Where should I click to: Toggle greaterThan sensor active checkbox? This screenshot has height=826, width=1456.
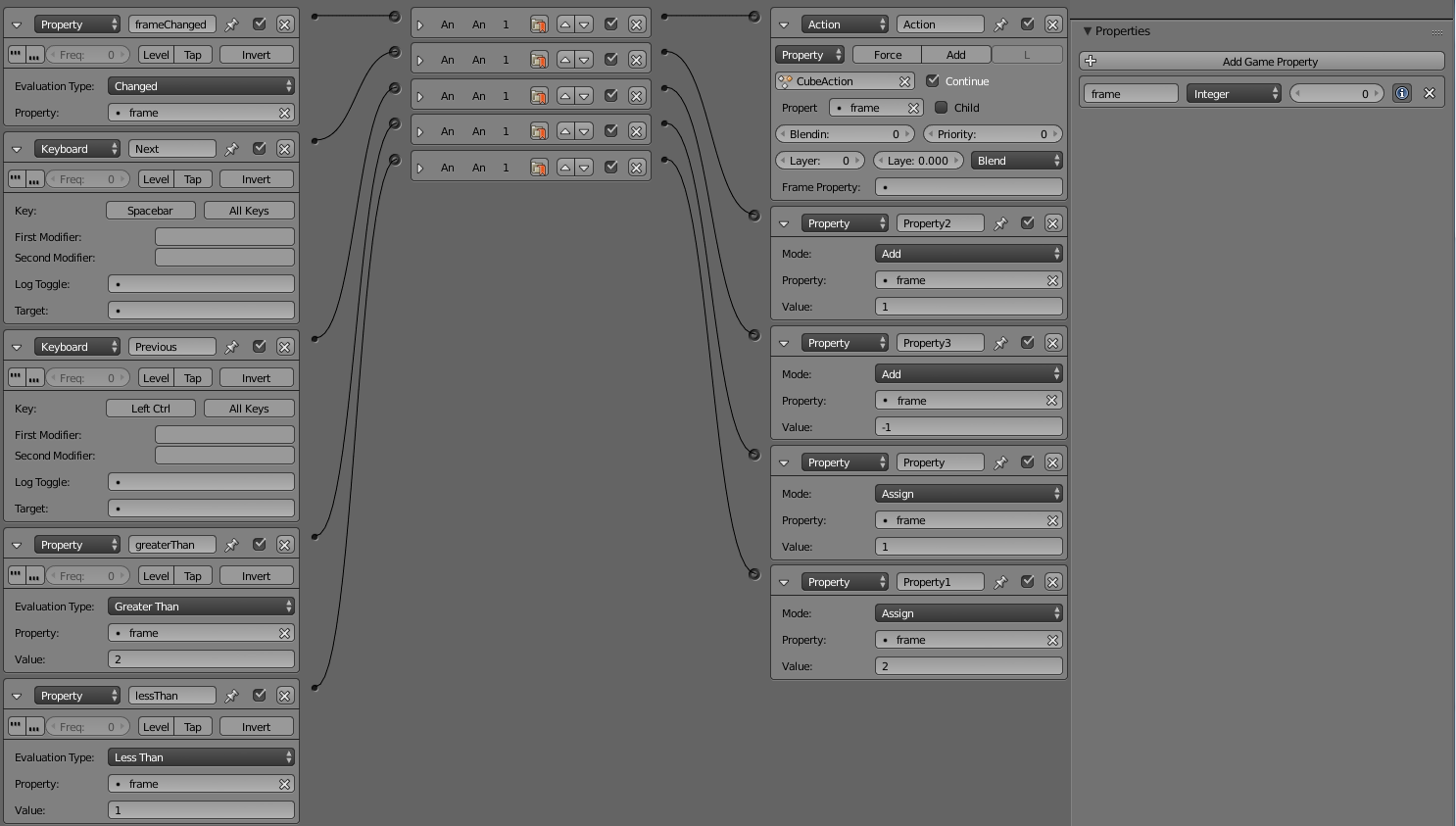[259, 545]
